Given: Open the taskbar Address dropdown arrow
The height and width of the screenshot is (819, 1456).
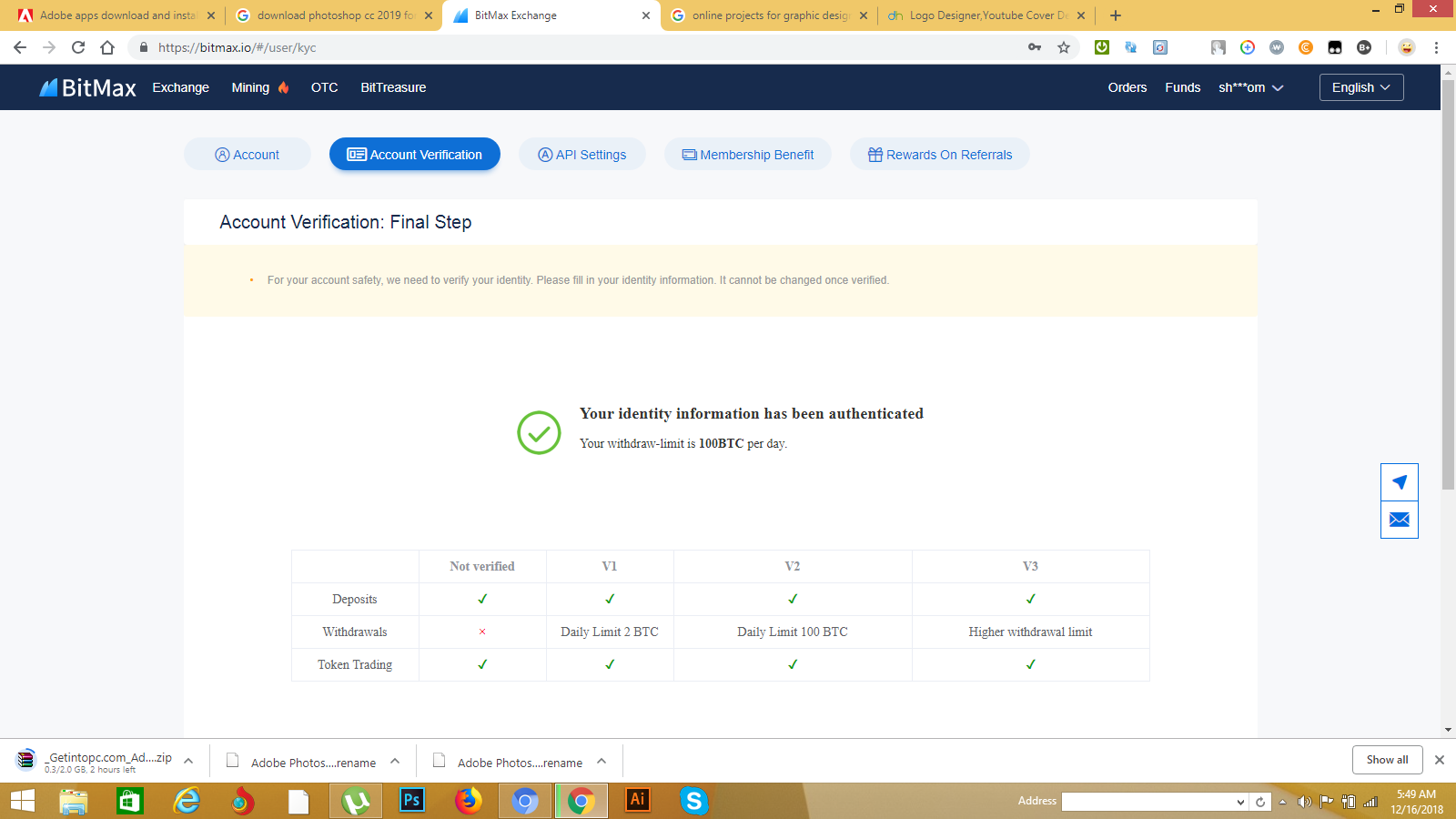Looking at the screenshot, I should click(x=1240, y=802).
